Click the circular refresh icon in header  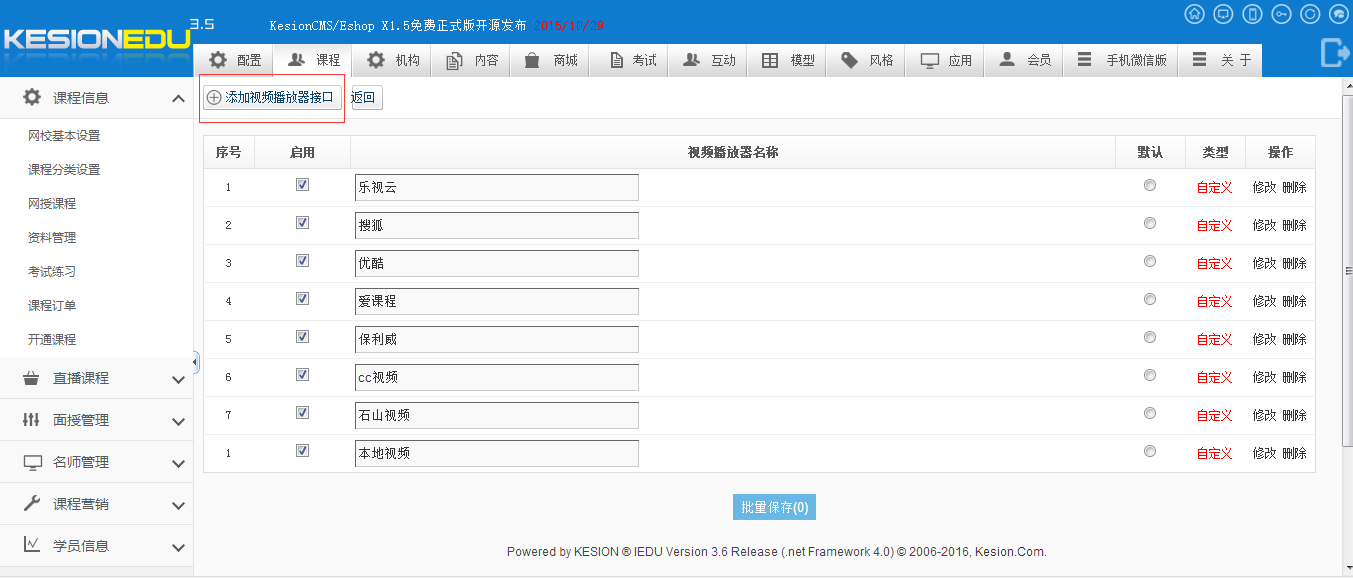point(1310,14)
